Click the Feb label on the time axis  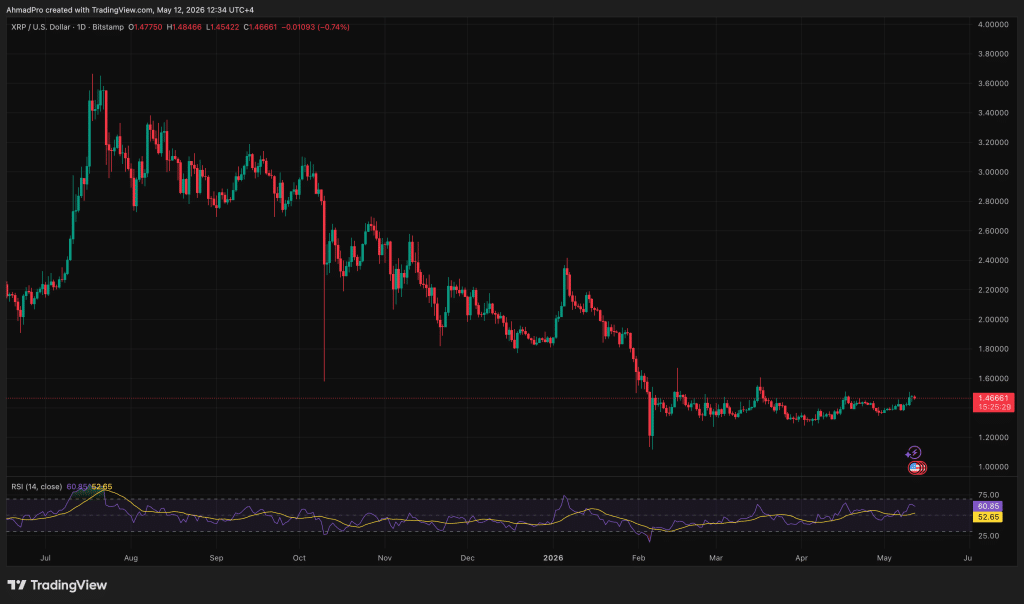click(638, 558)
